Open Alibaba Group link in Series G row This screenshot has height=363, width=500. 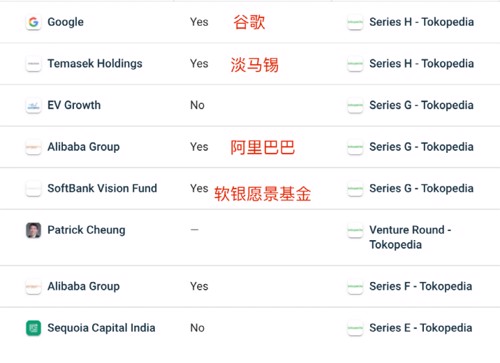click(x=83, y=147)
